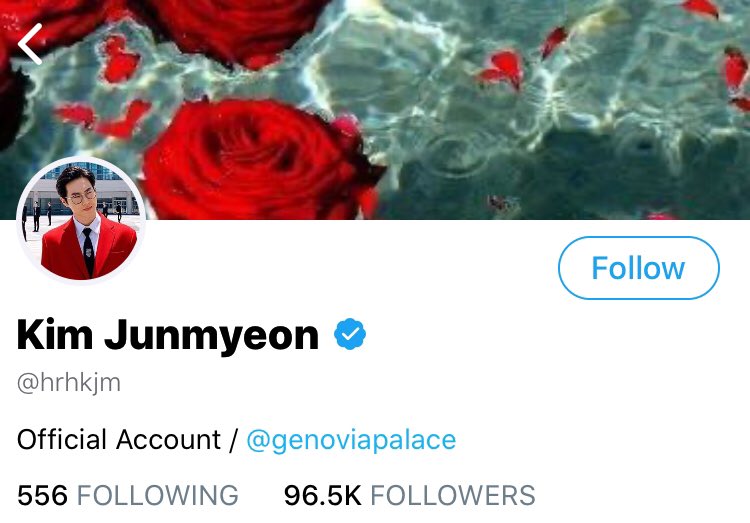Go back using the white arrow
Viewport: 750px width, 523px height.
30,44
